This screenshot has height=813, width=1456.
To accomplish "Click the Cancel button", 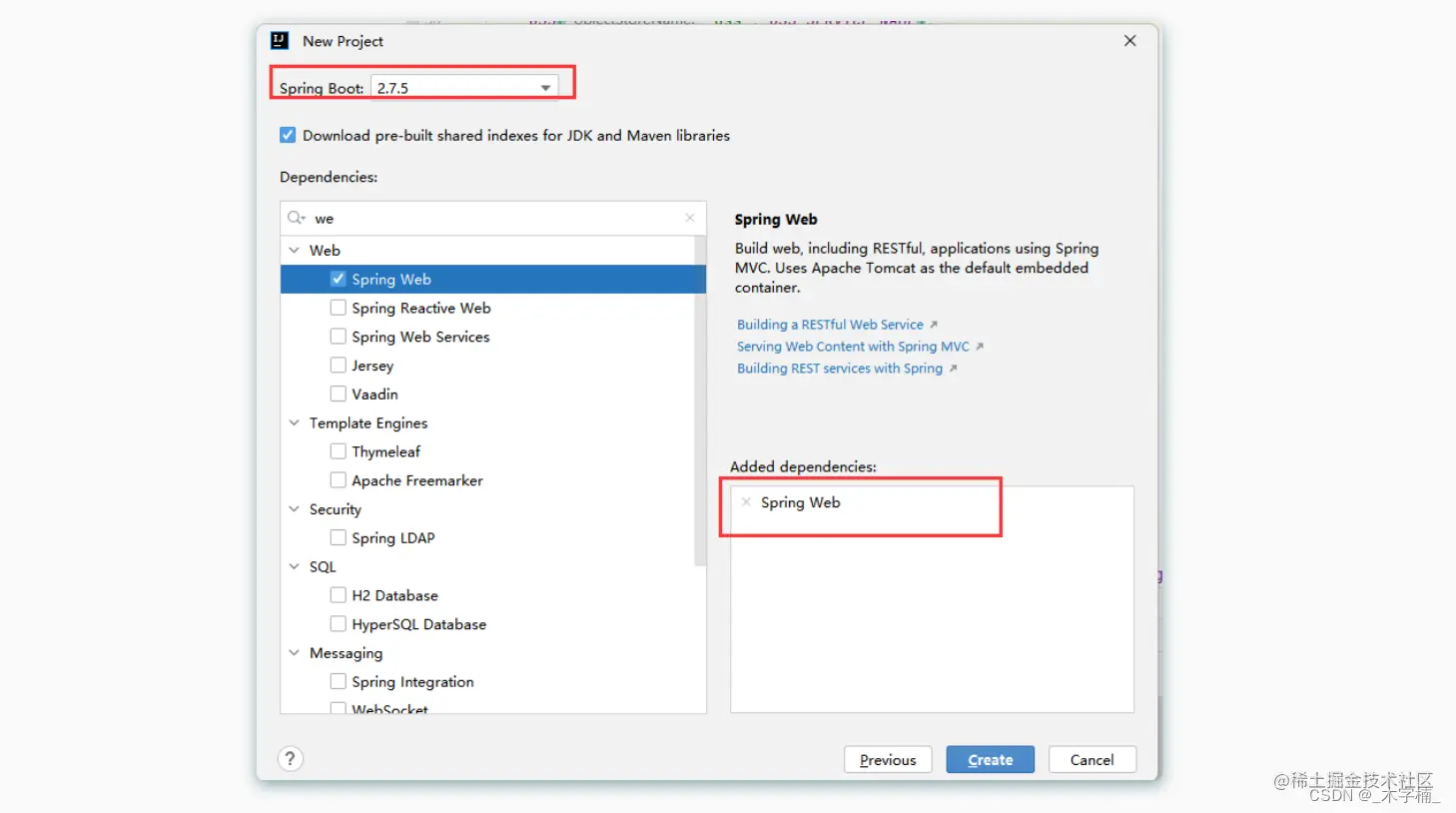I will tap(1092, 760).
